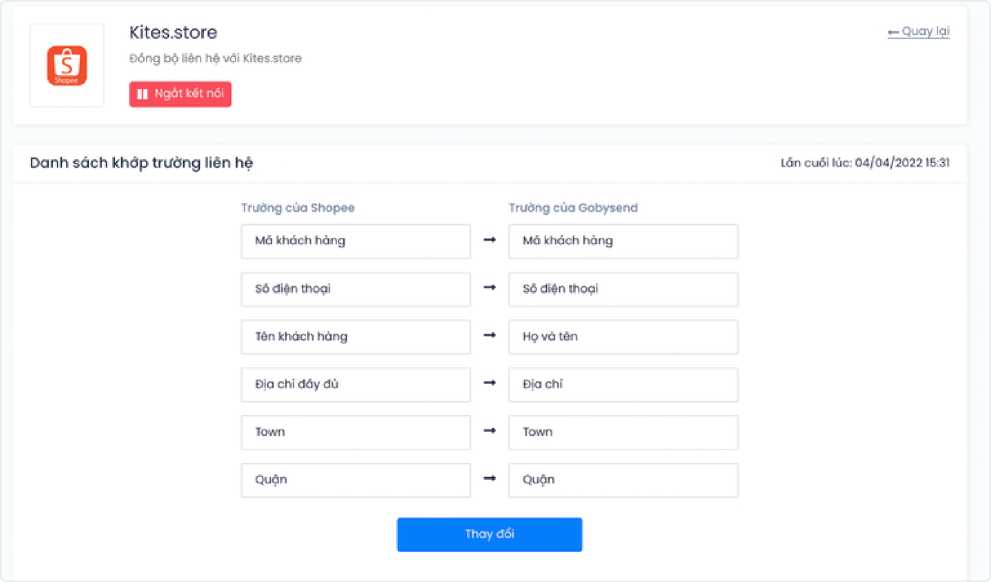This screenshot has width=991, height=582.
Task: Go back via Quay lại link
Action: 918,31
